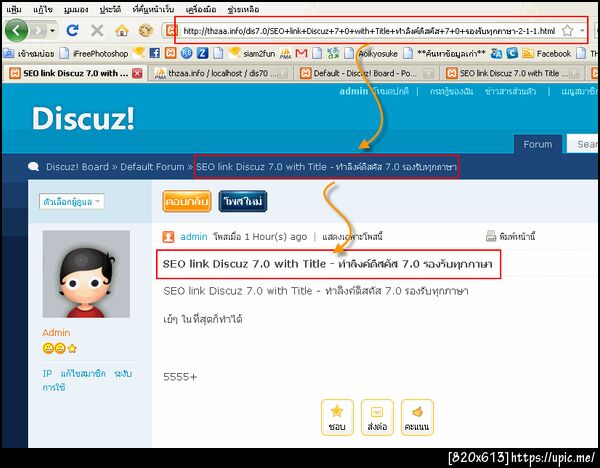The image size is (600, 468).
Task: Click the admin username in header
Action: [x=353, y=91]
